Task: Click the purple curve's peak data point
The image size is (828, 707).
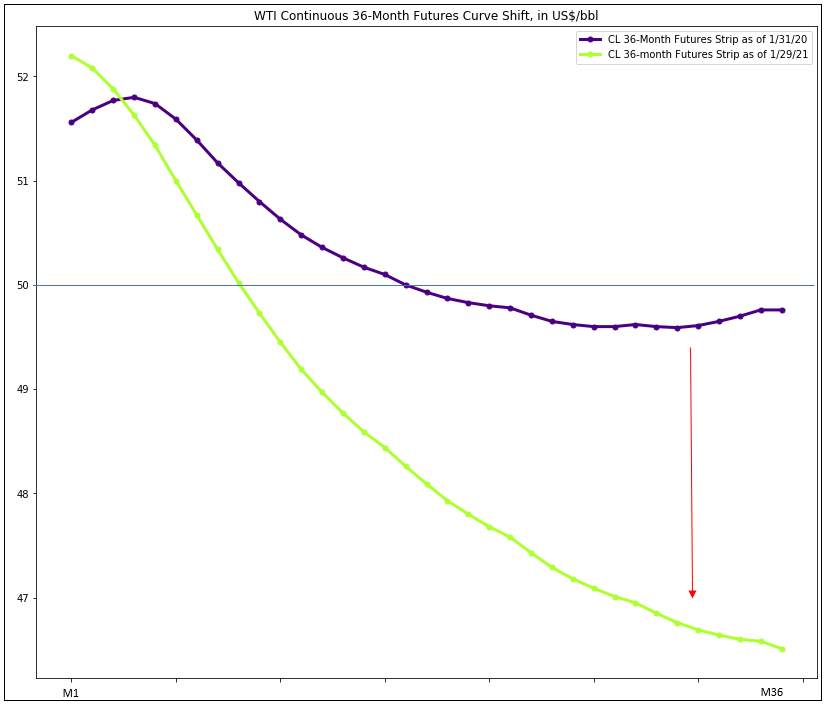Action: [134, 97]
